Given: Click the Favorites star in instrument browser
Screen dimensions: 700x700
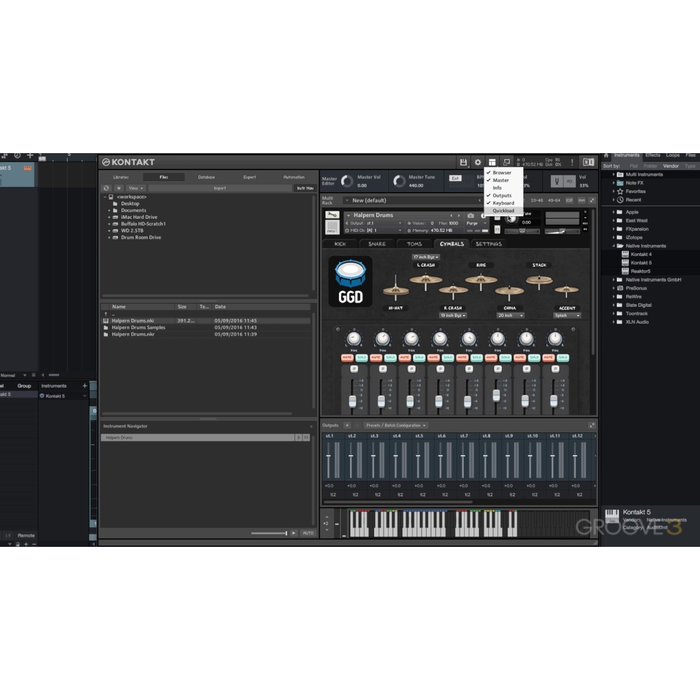Looking at the screenshot, I should coord(620,191).
